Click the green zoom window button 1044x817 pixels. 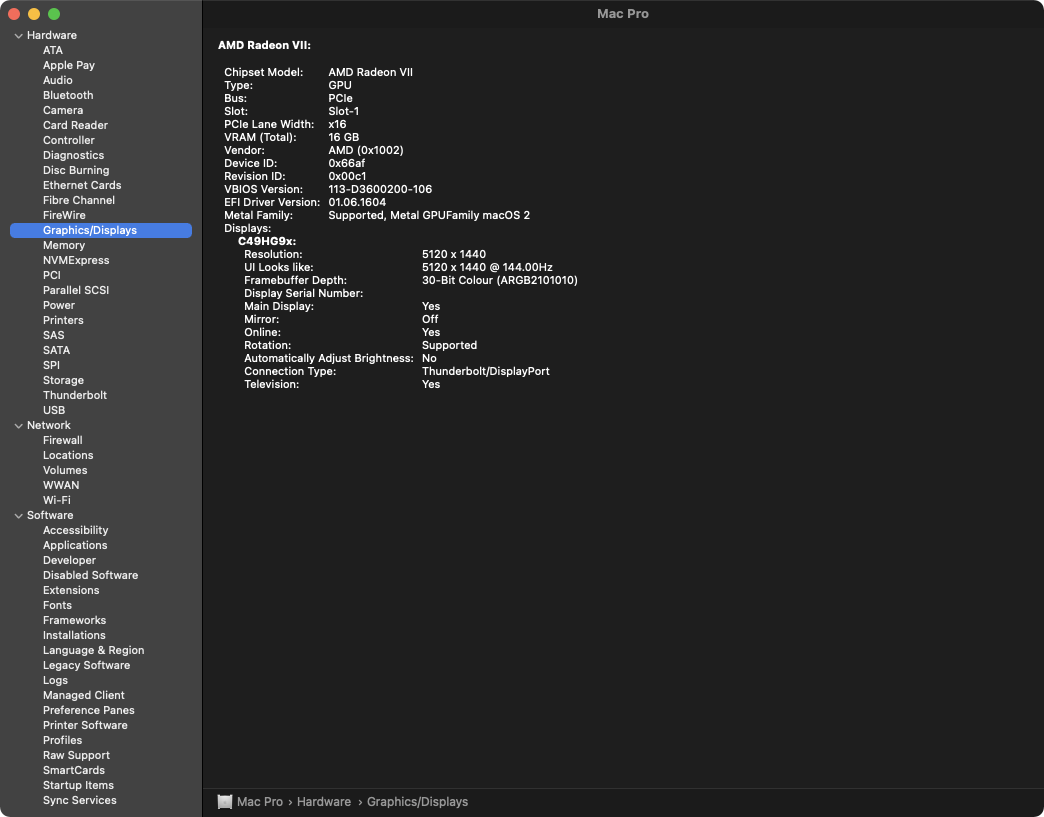coord(54,14)
